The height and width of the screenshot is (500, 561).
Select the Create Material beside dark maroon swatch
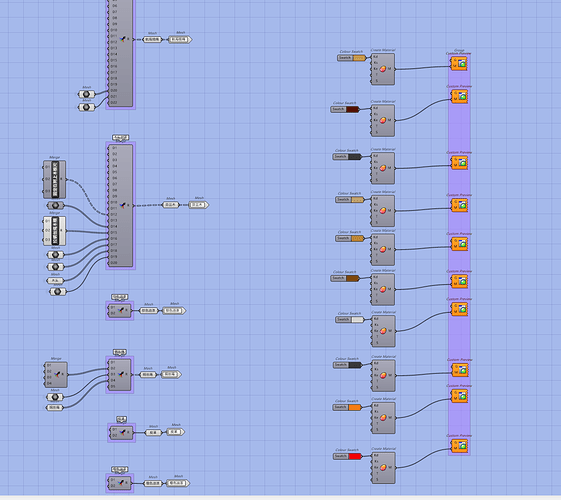click(x=383, y=121)
